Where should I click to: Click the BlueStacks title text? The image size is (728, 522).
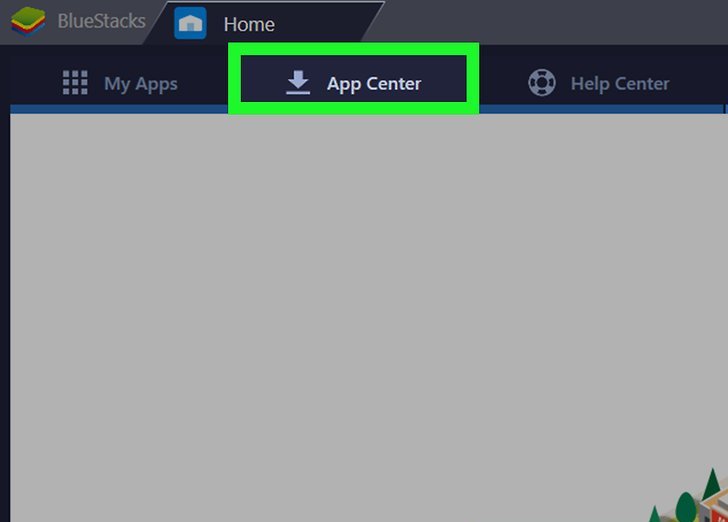[x=101, y=21]
